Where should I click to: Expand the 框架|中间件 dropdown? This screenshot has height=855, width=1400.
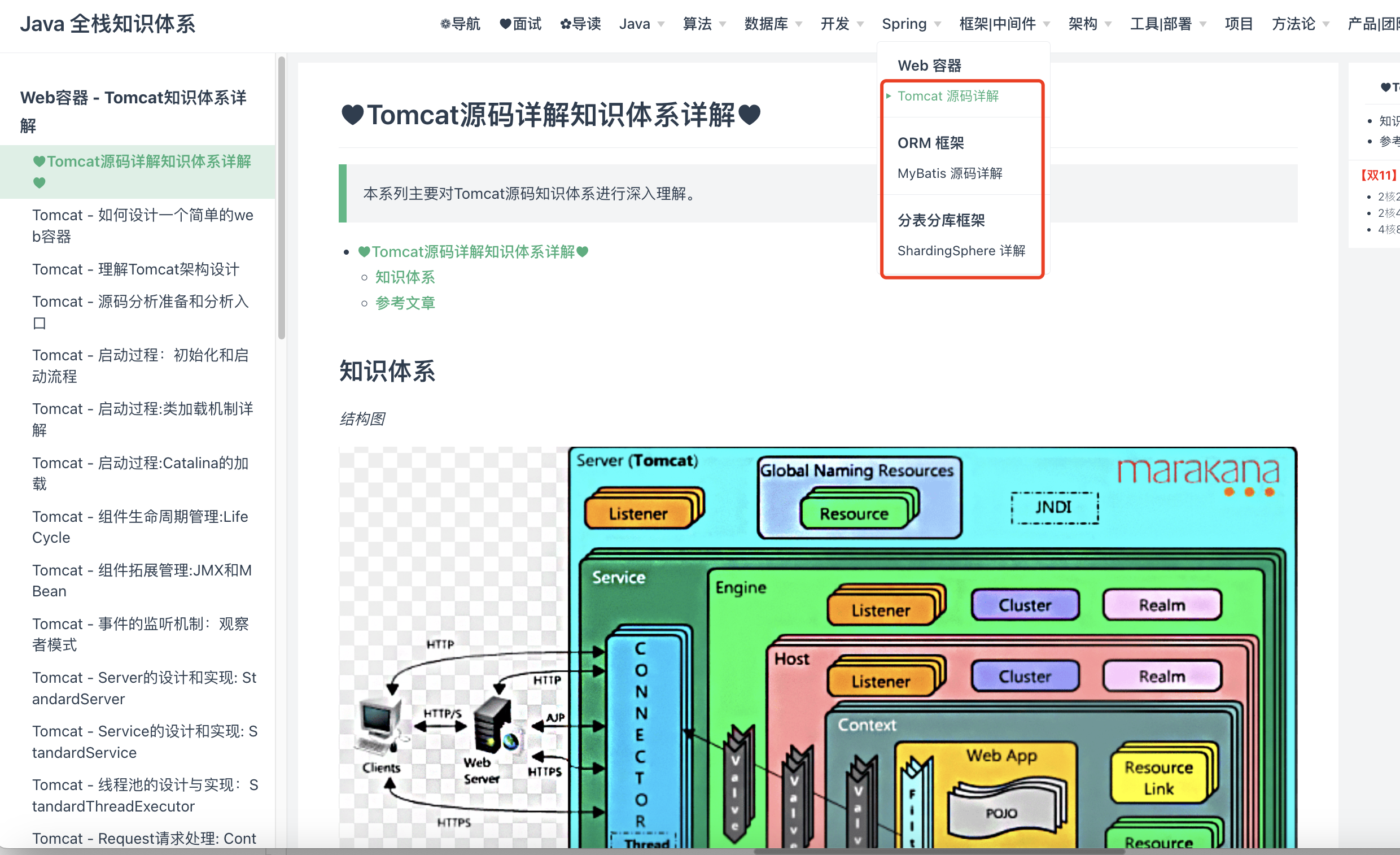tap(1004, 24)
